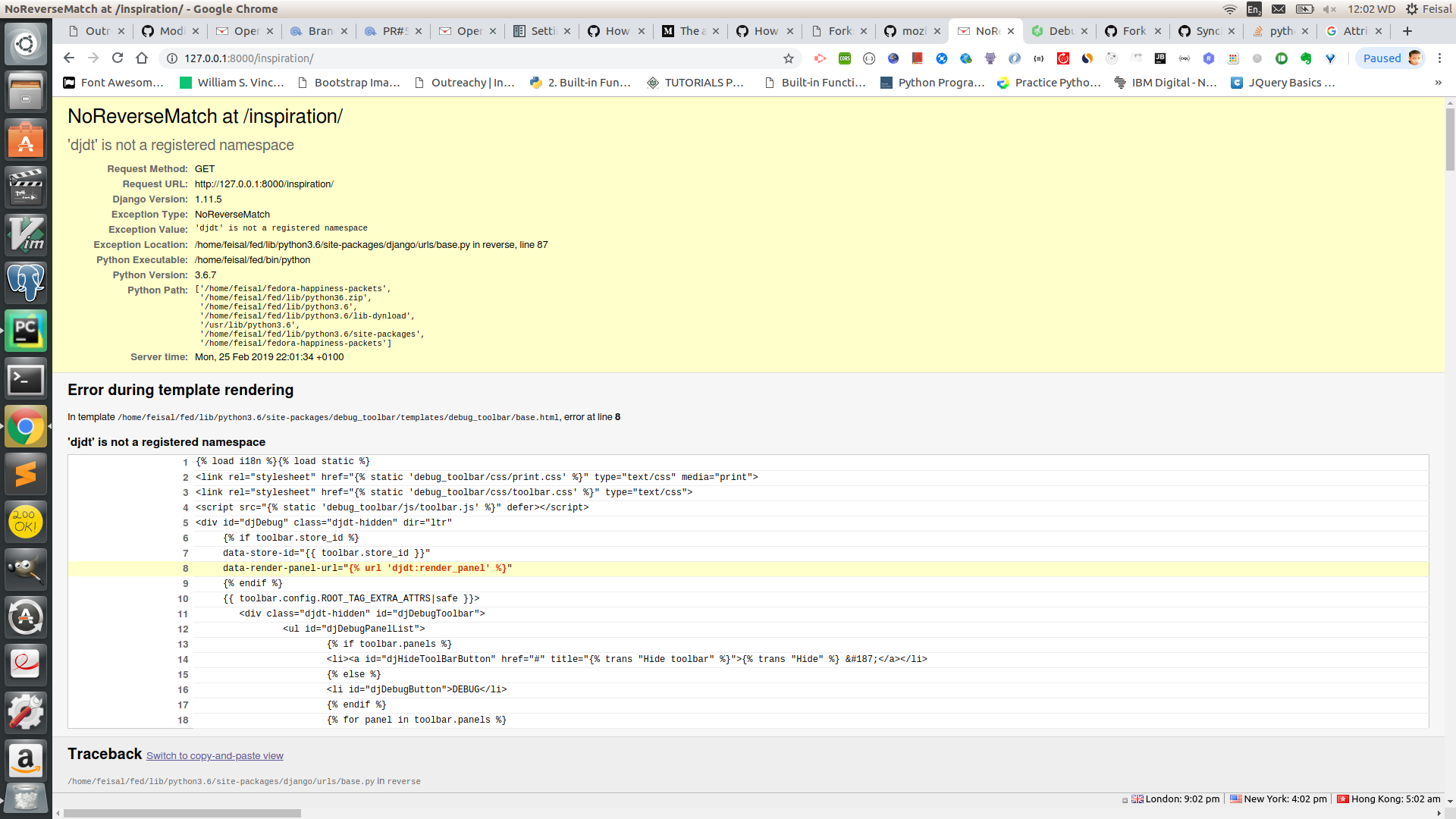The image size is (1456, 819).
Task: Launch Ubuntu Software from the dock
Action: (x=26, y=140)
